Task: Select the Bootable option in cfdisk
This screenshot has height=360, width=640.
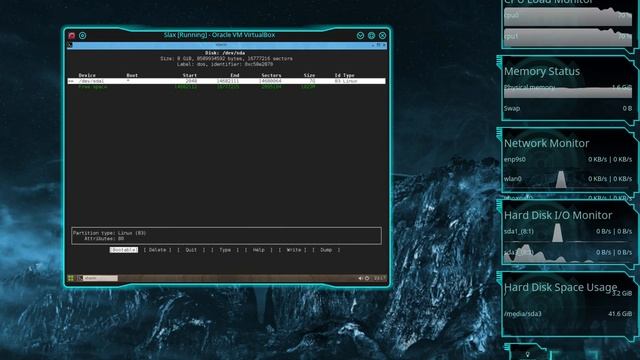Action: 124,250
